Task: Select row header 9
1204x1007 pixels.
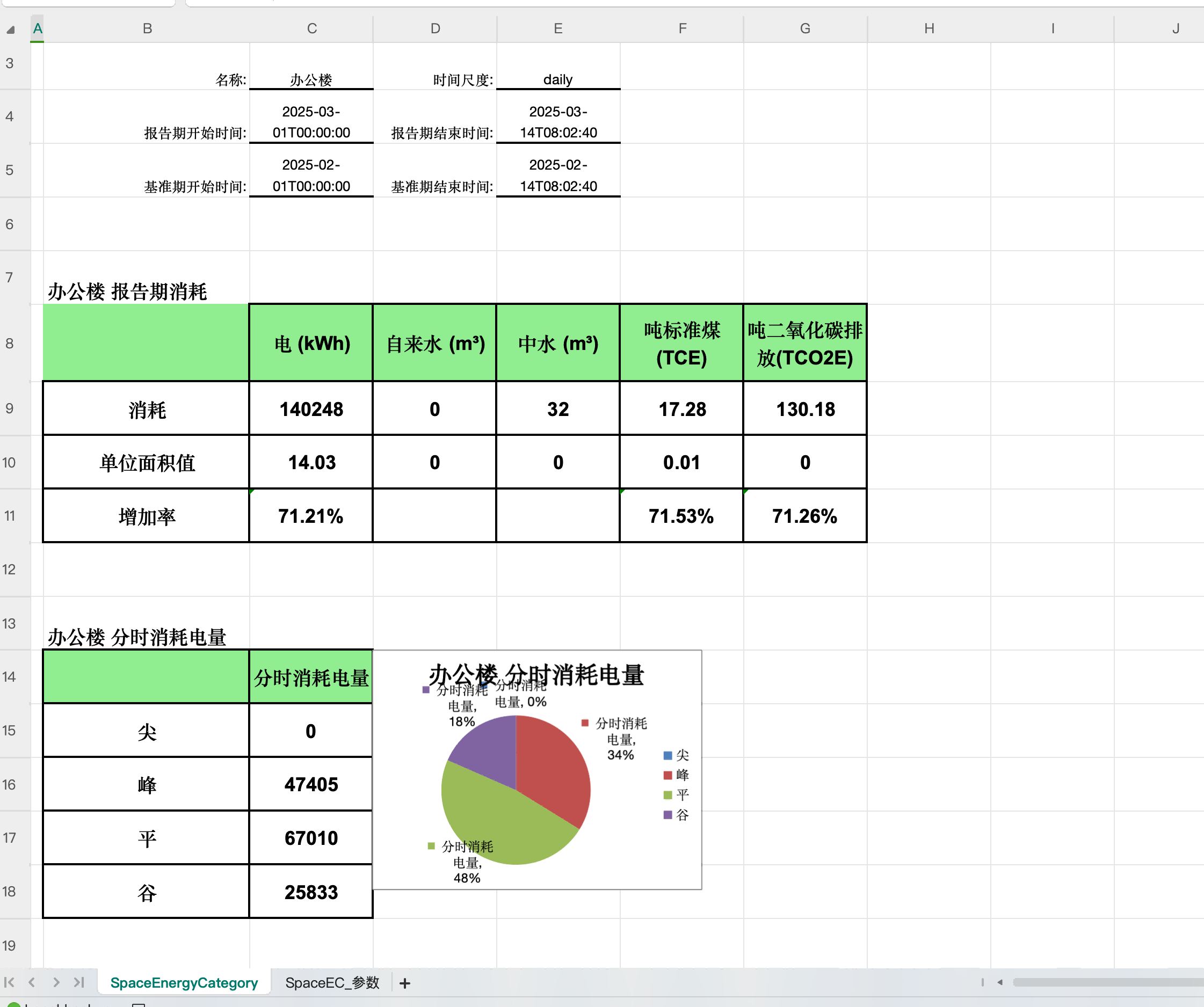Action: pyautogui.click(x=9, y=408)
